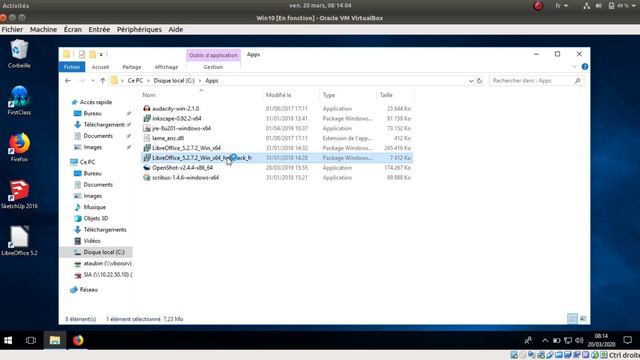640x360 pixels.
Task: Click the Windows Start button
Action: coord(8,340)
